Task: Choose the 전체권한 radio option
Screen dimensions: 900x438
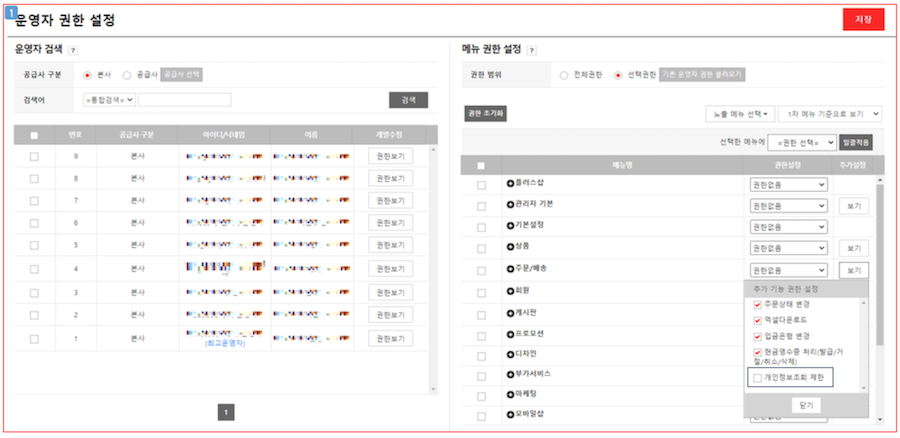Action: pyautogui.click(x=564, y=75)
